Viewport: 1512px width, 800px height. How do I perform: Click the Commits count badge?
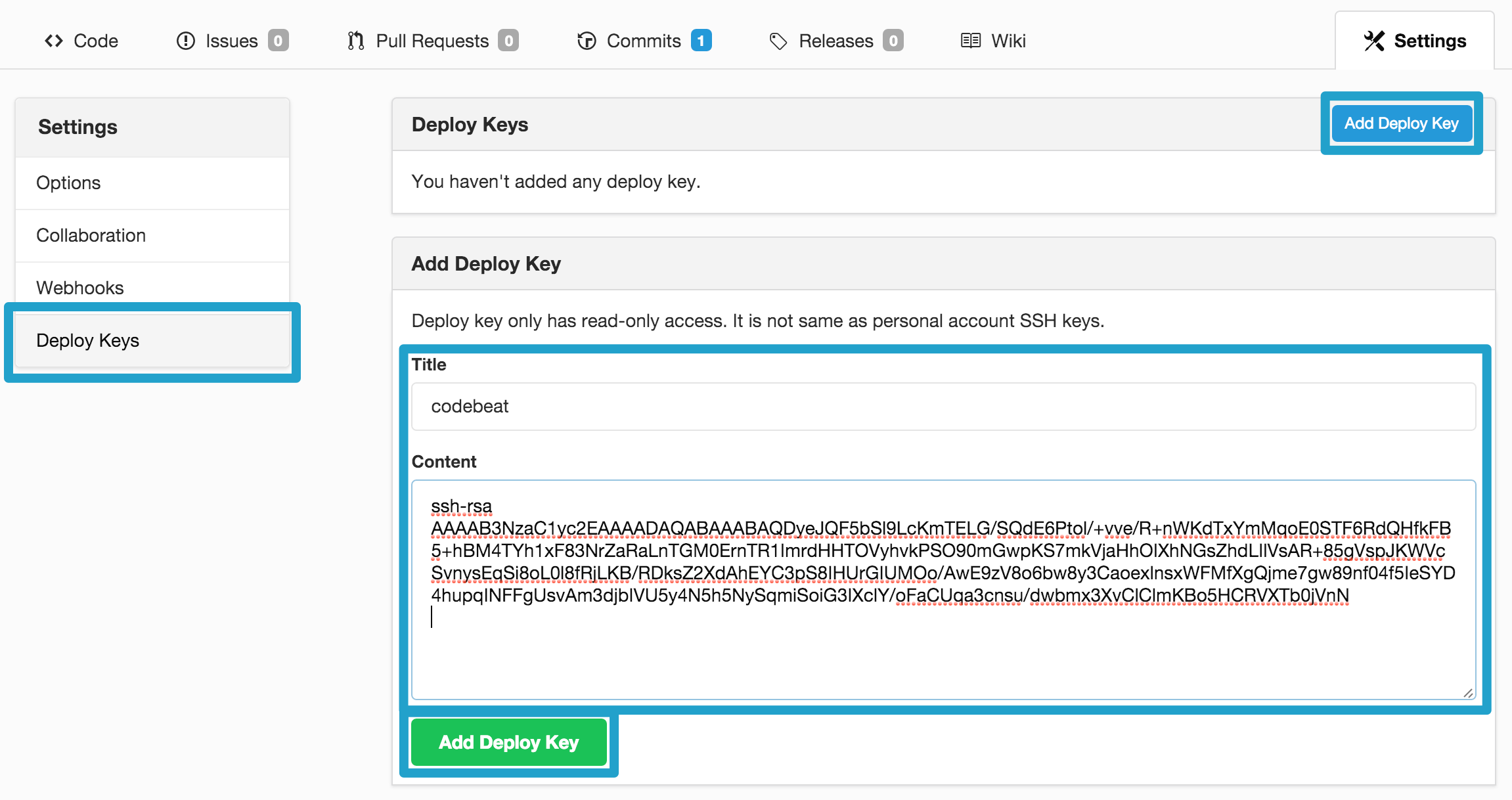(x=701, y=41)
